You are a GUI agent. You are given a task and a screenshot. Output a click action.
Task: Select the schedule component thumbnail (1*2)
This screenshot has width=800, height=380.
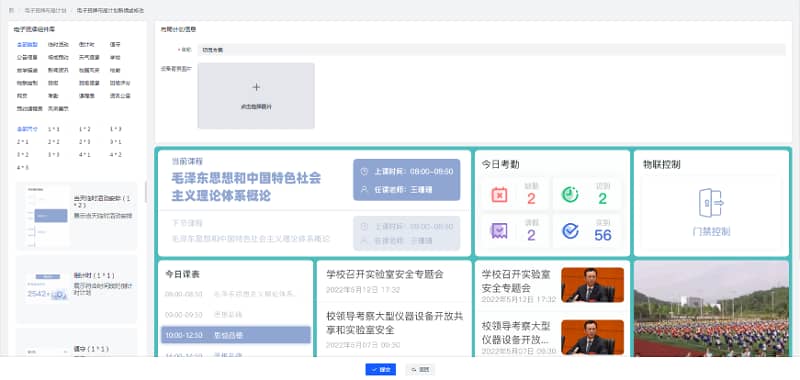(47, 216)
